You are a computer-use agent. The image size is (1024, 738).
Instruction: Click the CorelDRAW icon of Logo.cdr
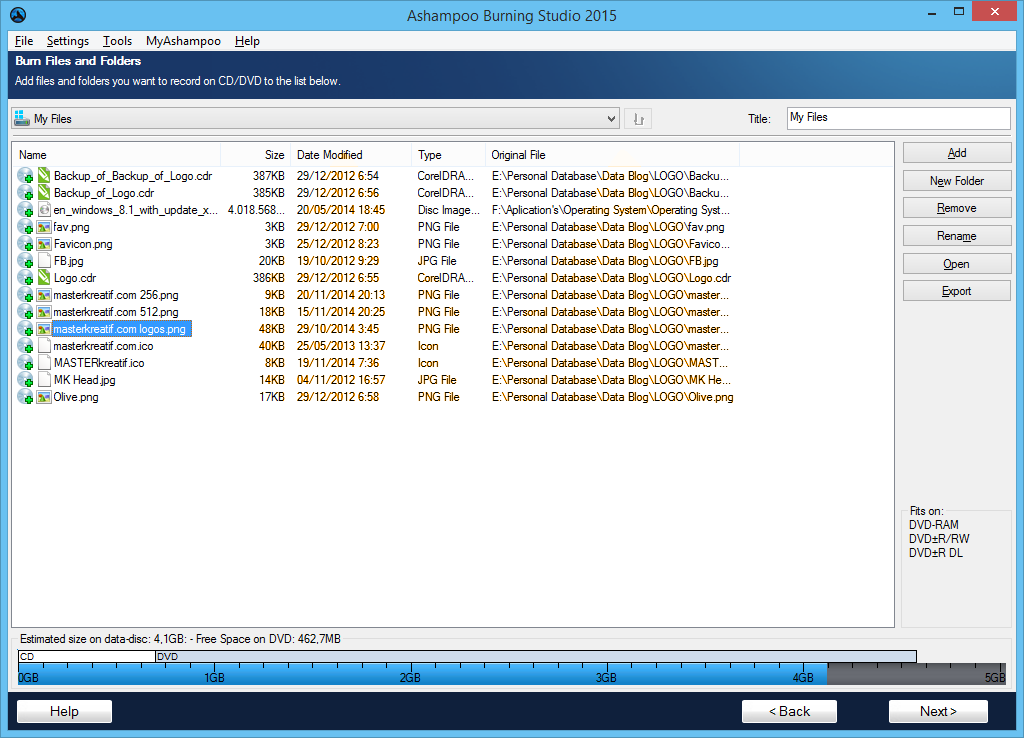point(44,278)
